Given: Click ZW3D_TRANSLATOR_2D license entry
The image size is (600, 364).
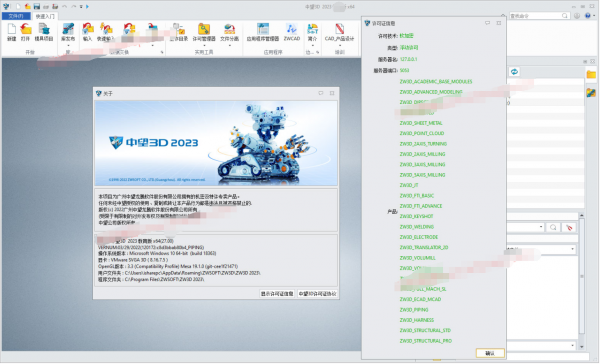Looking at the screenshot, I should click(424, 247).
